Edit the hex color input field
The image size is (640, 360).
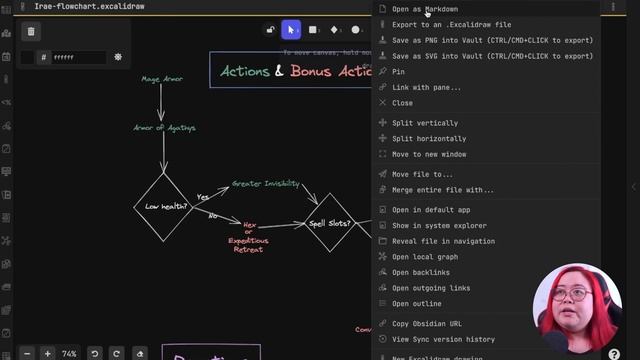click(x=79, y=58)
